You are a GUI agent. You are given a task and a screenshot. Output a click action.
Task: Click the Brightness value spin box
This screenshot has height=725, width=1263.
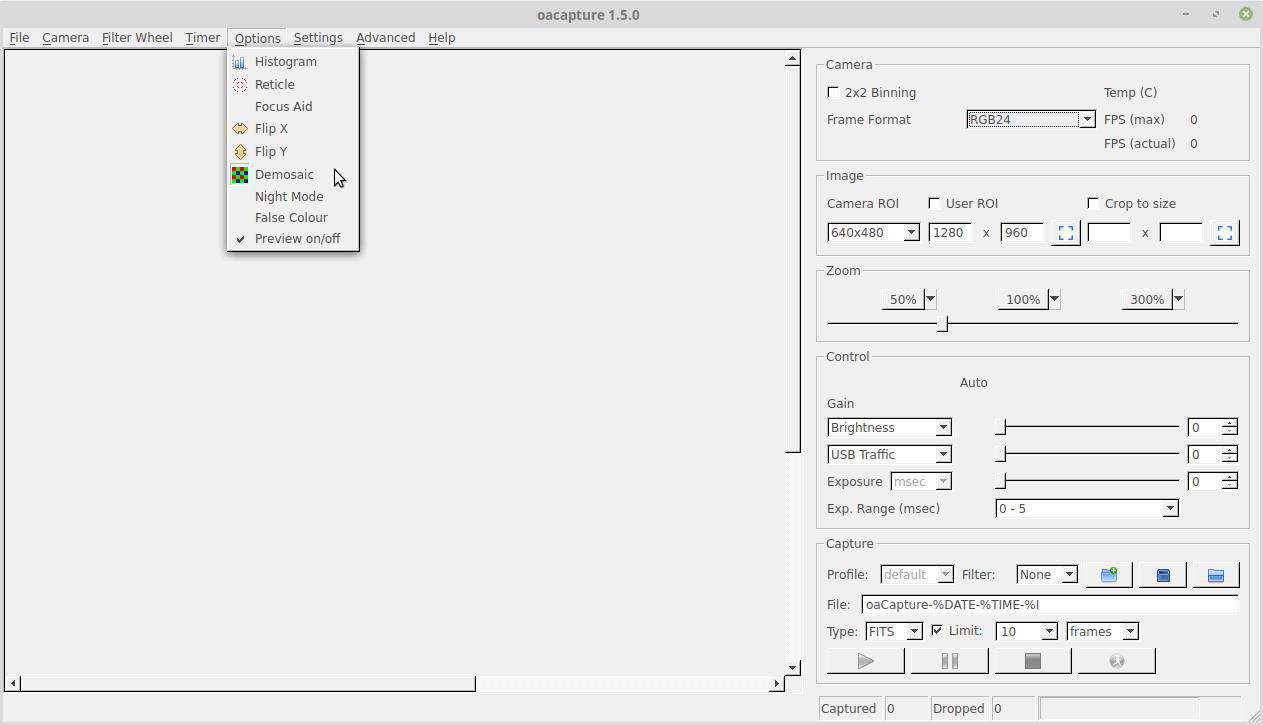click(x=1212, y=428)
